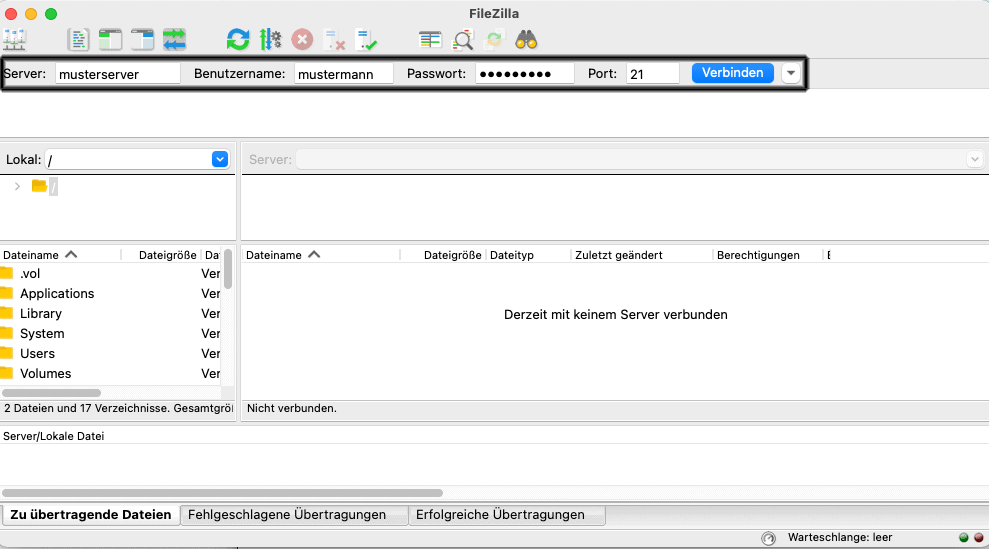Image resolution: width=989 pixels, height=549 pixels.
Task: Open the Lokal path dropdown
Action: pyautogui.click(x=219, y=159)
